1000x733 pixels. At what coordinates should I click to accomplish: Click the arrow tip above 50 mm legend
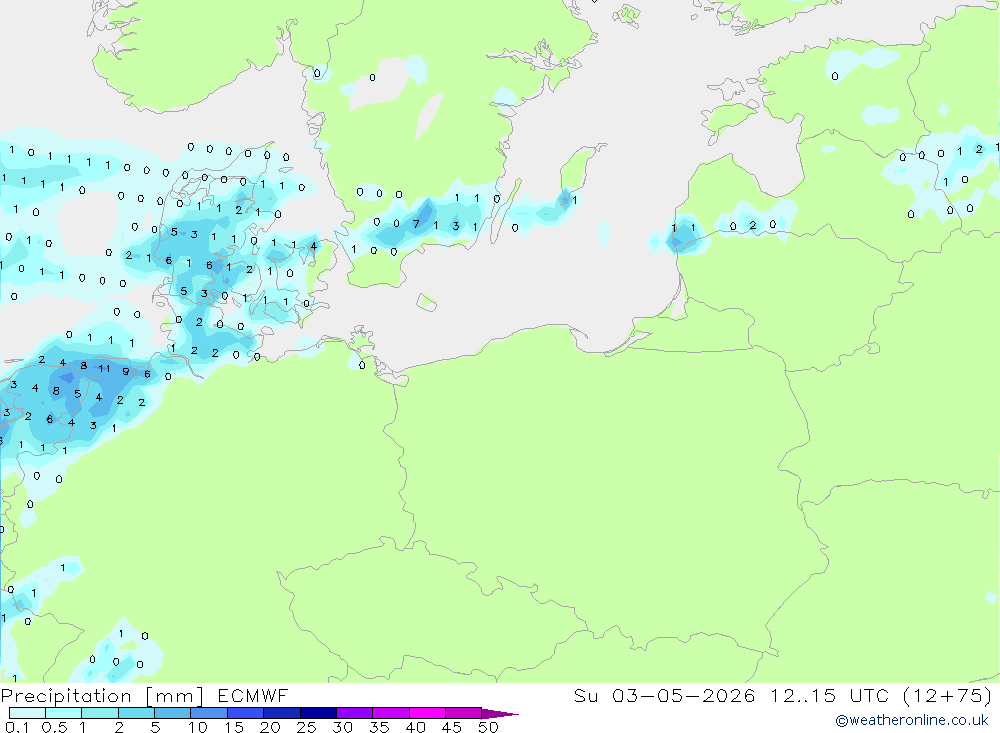coord(501,713)
